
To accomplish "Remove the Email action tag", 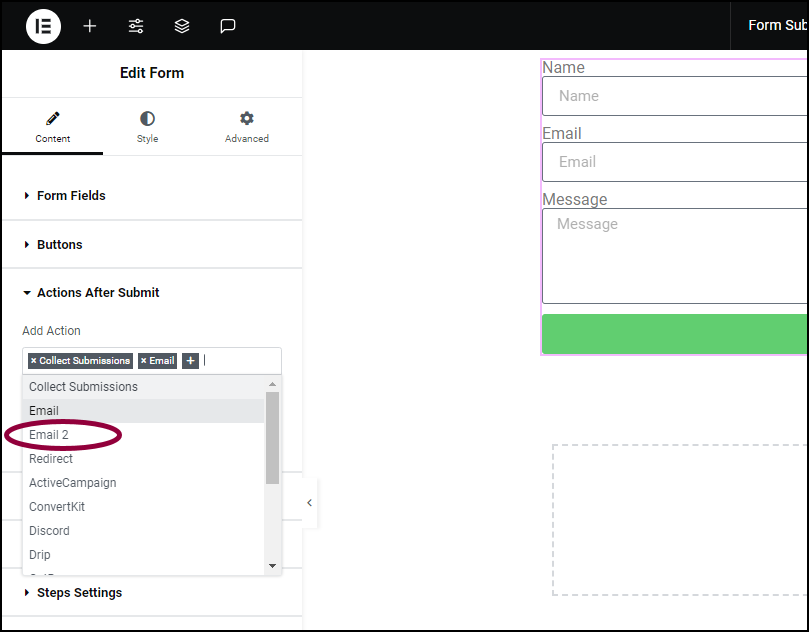I will coord(143,361).
